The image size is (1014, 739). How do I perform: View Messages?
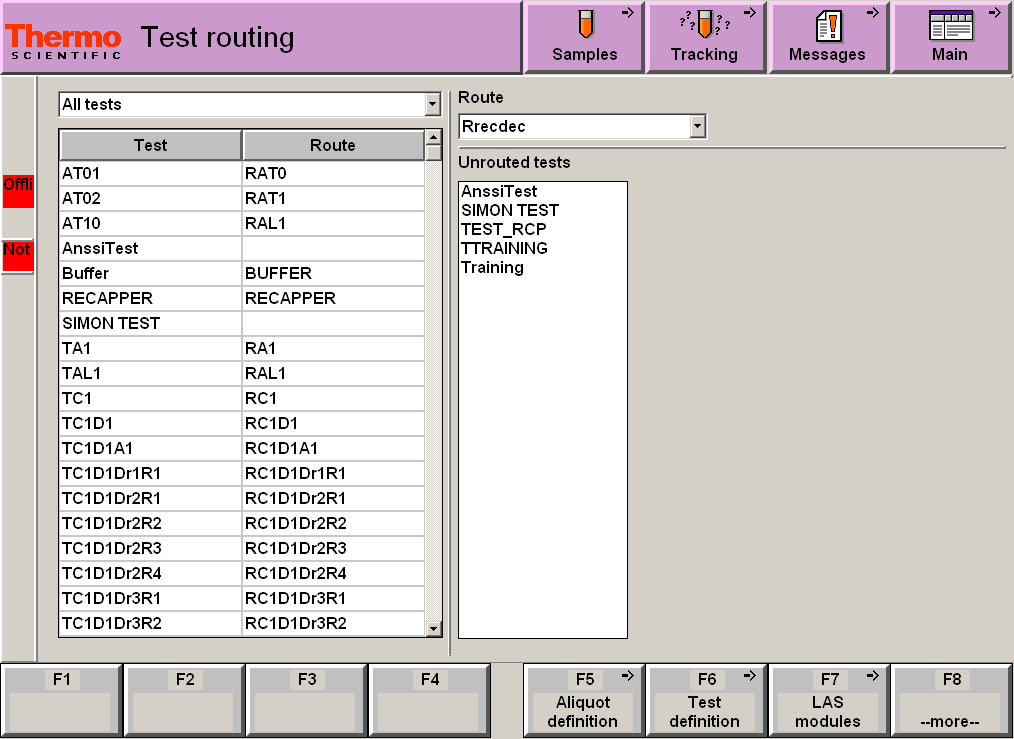coord(829,37)
